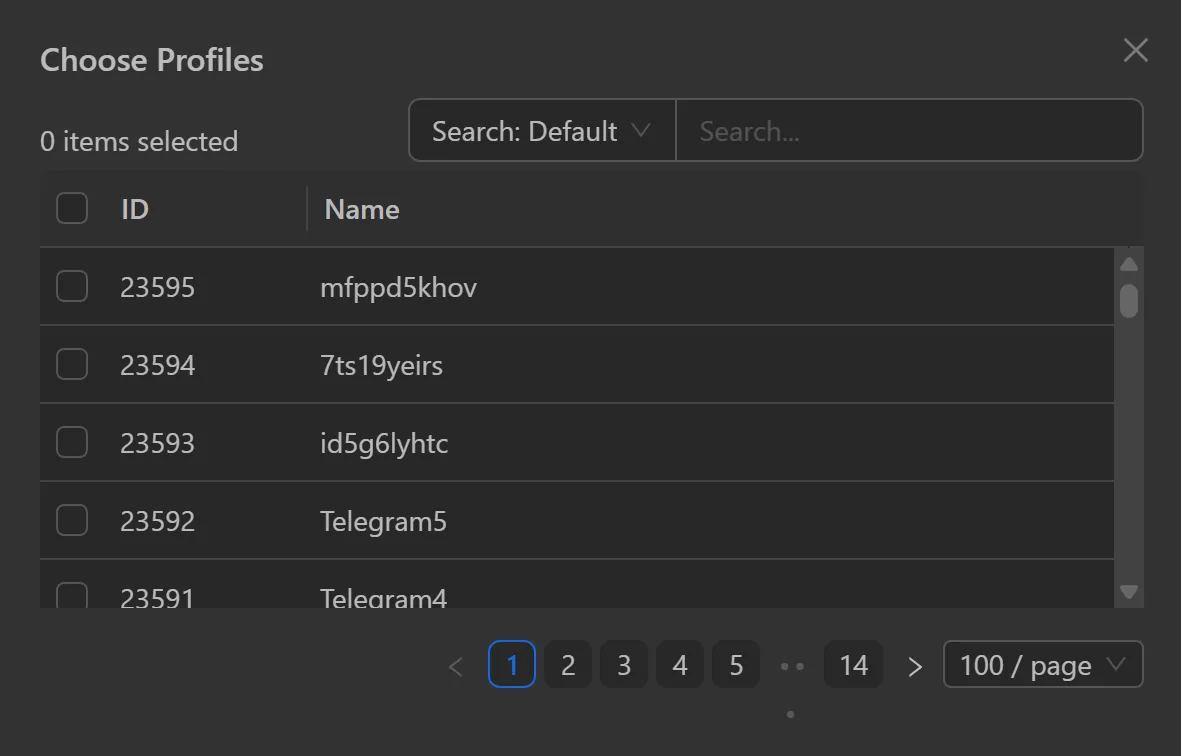
Task: Enable the select-all checkbox in the header
Action: 71,208
